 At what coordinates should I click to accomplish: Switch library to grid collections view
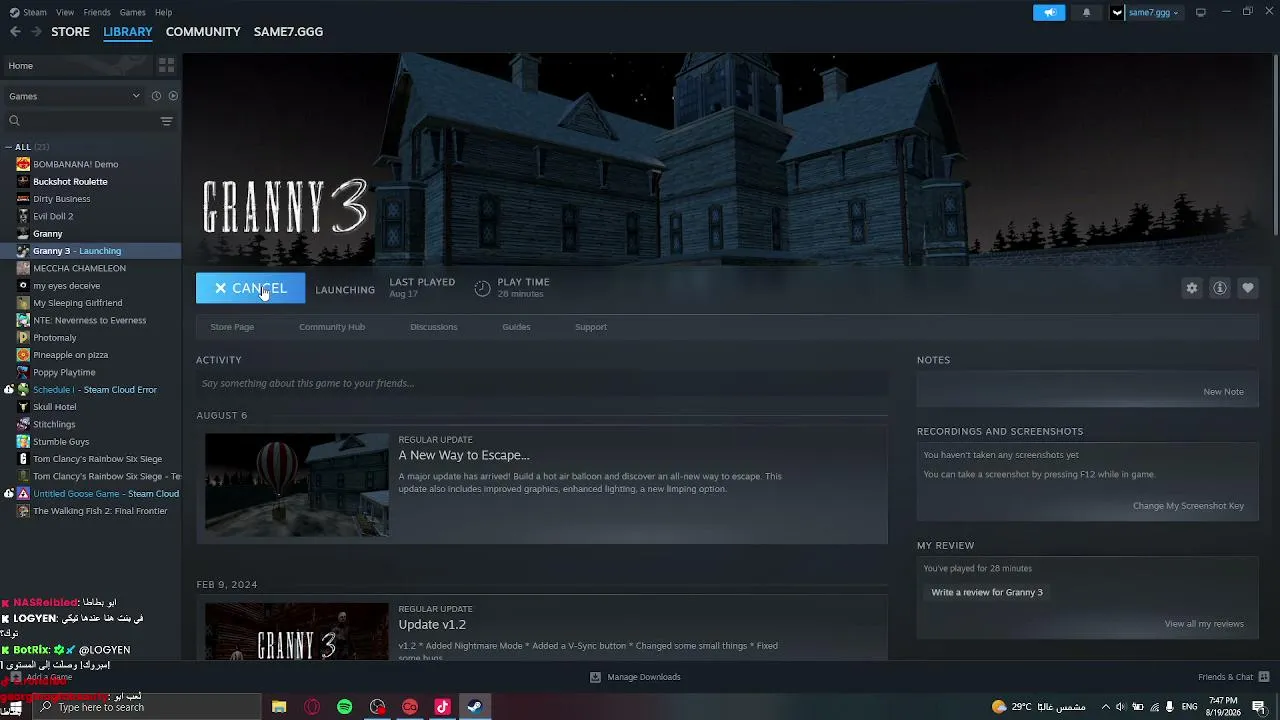(167, 65)
